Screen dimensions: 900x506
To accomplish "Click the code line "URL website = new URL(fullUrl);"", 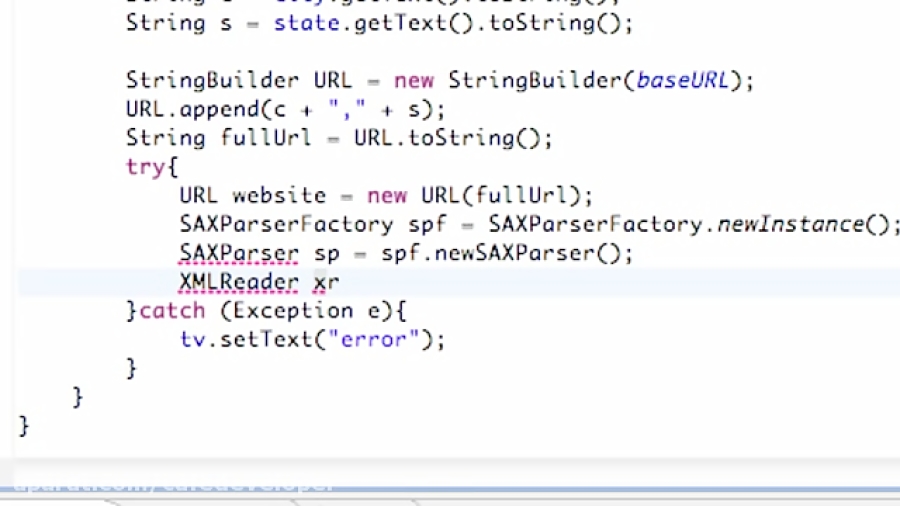I will (386, 196).
